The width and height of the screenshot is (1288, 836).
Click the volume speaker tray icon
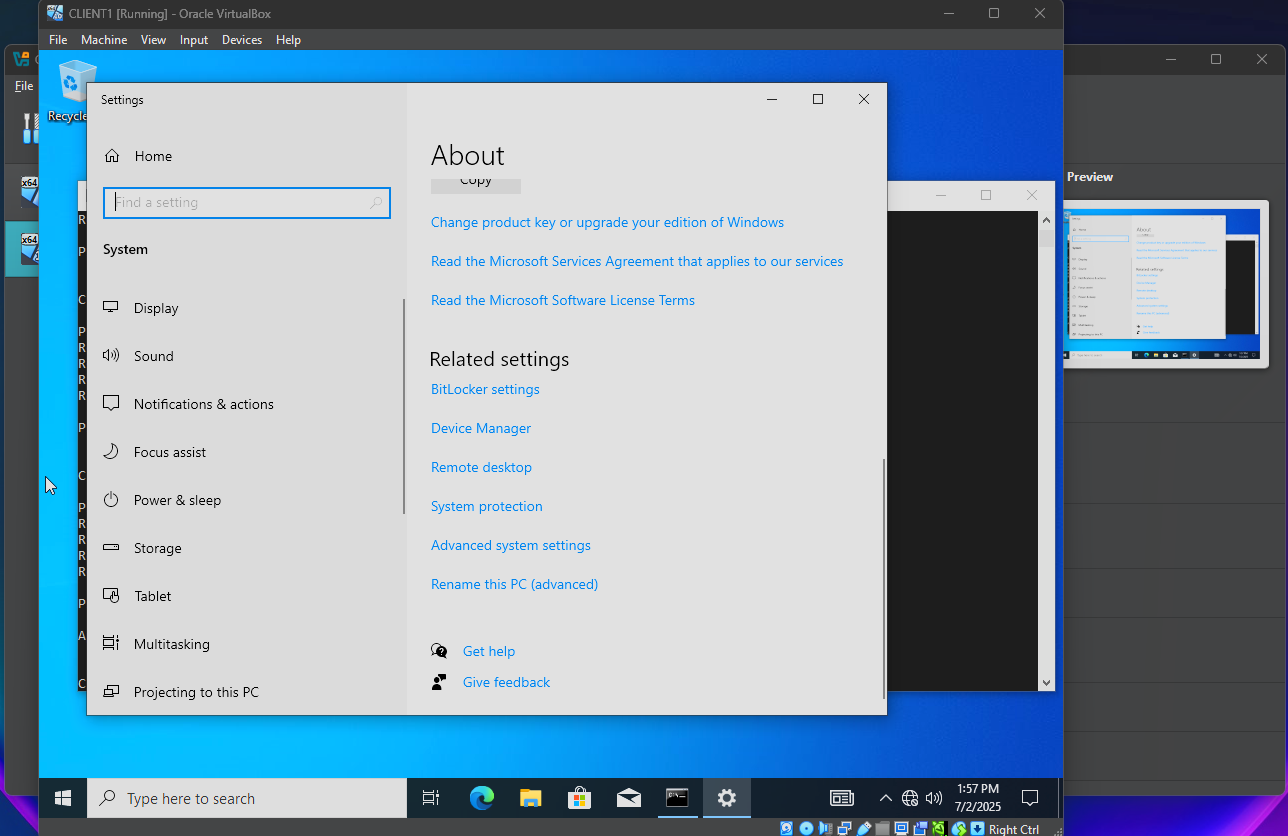tap(934, 798)
